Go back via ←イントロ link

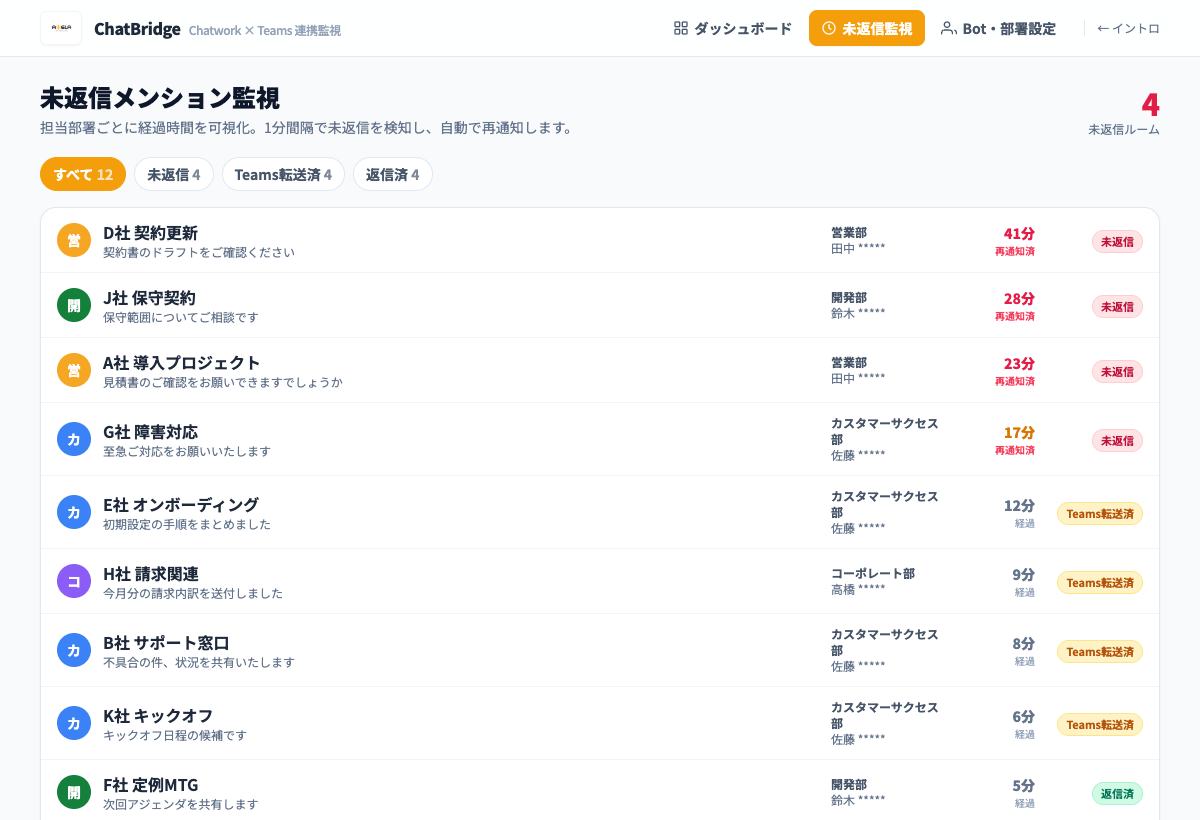coord(1128,28)
